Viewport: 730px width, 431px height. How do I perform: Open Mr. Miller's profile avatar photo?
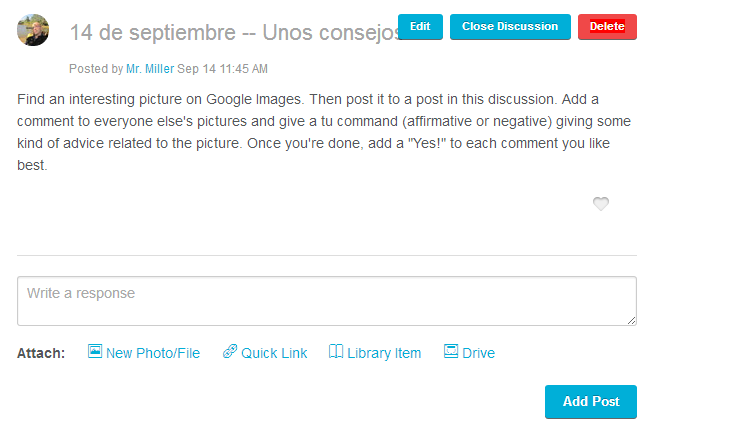pyautogui.click(x=33, y=30)
